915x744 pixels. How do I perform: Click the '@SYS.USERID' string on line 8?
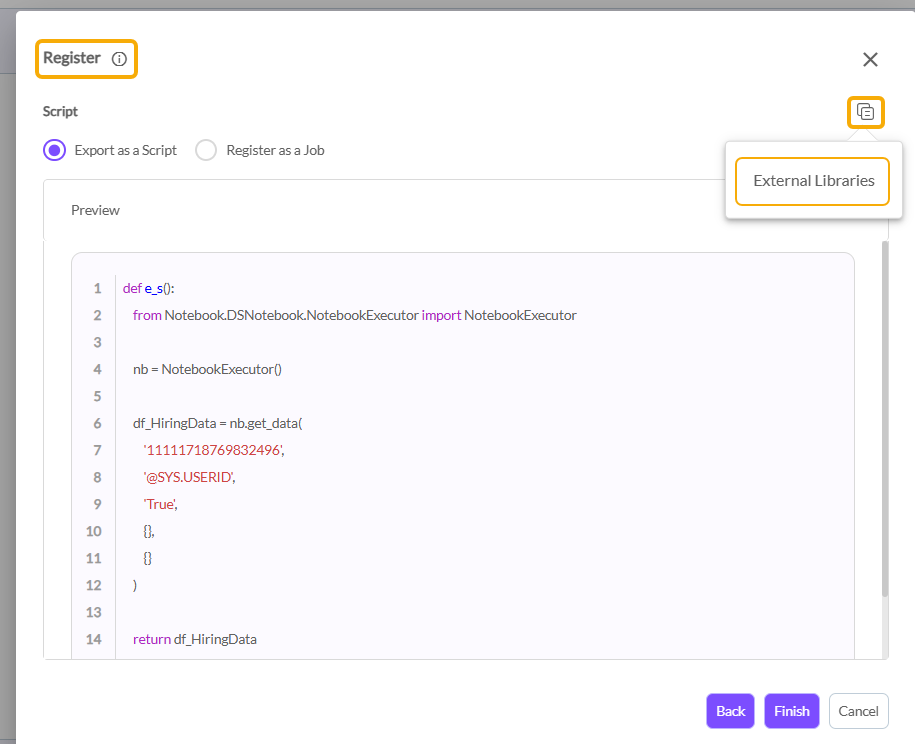tap(190, 477)
